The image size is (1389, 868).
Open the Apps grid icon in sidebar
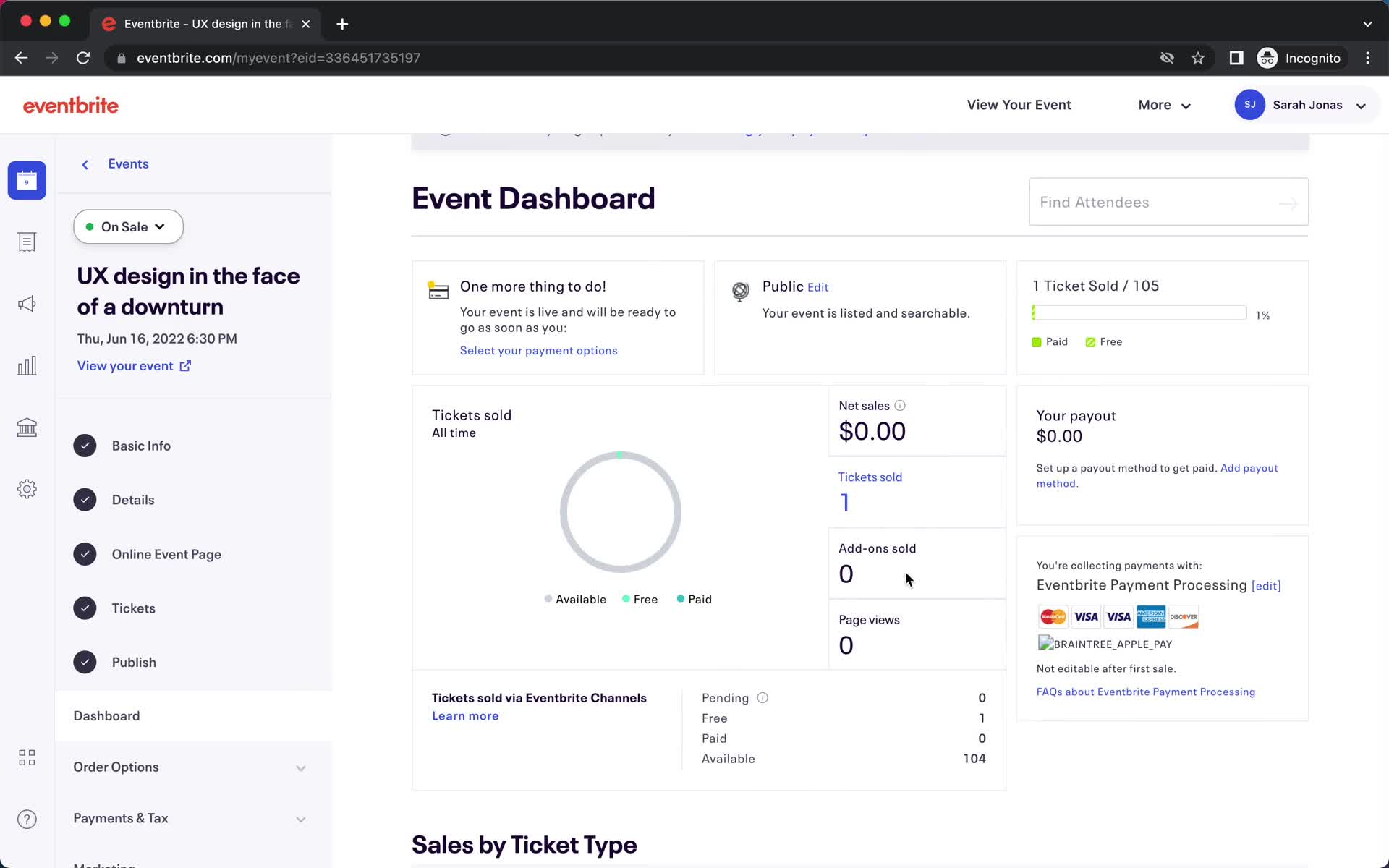(x=27, y=757)
